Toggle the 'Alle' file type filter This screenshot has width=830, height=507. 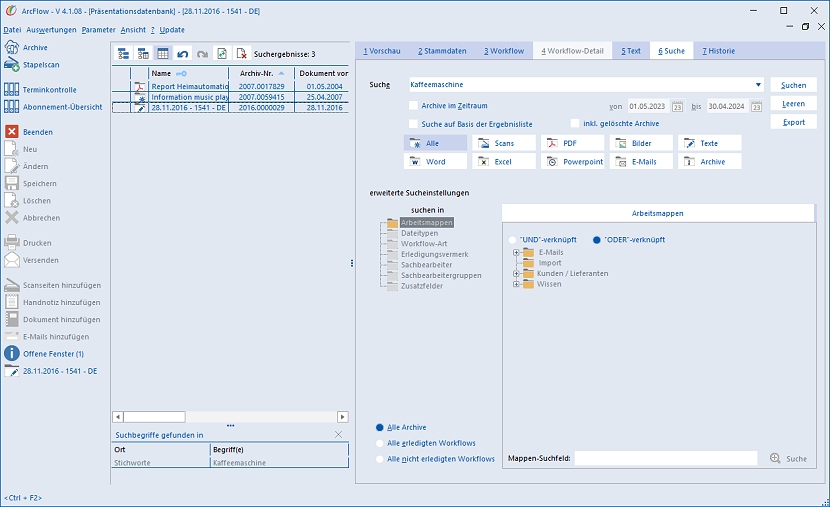tap(435, 143)
